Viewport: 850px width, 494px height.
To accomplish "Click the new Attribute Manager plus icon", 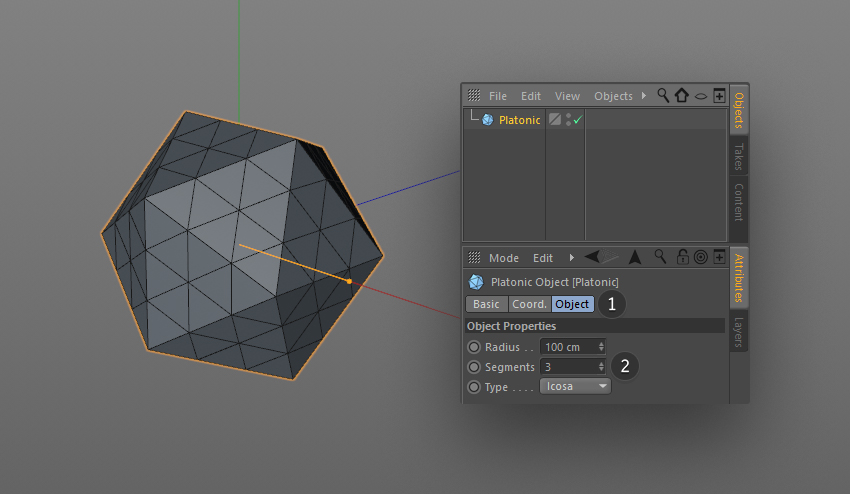I will [x=719, y=257].
